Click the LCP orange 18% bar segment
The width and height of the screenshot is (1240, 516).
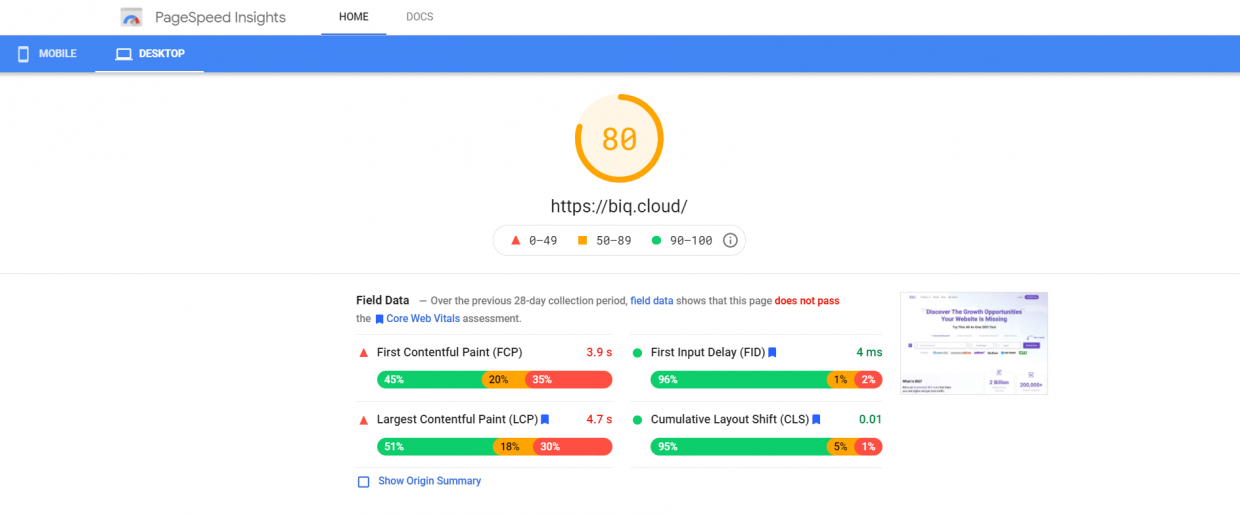[x=515, y=447]
